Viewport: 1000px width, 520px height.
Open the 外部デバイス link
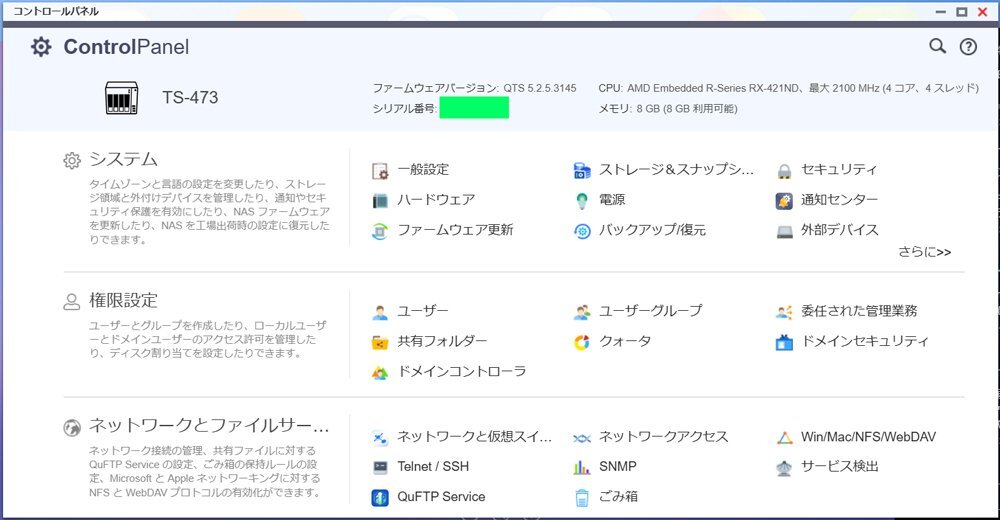click(x=839, y=230)
